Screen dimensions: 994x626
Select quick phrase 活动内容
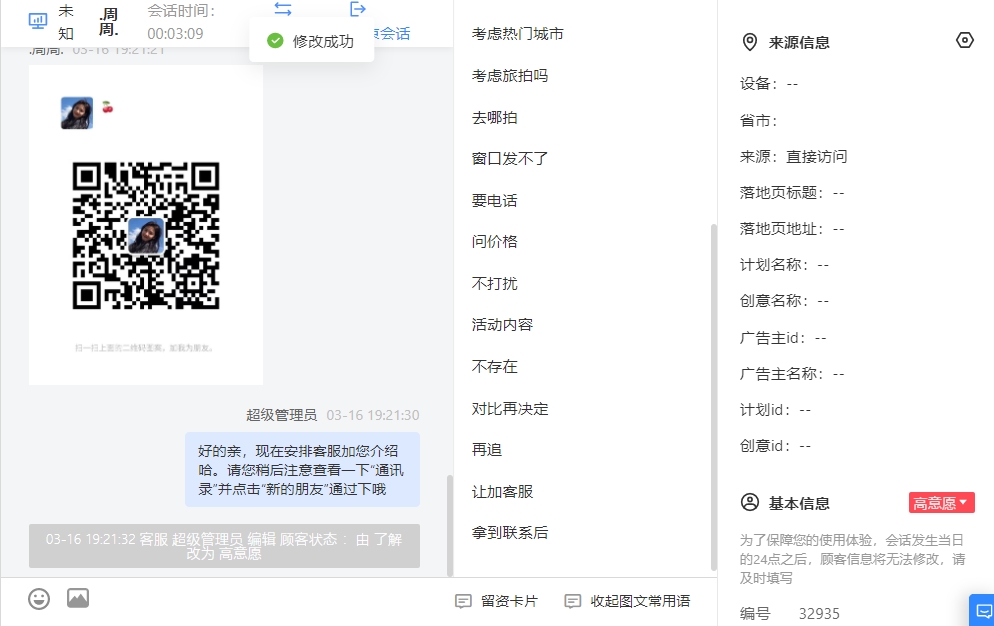pos(502,325)
